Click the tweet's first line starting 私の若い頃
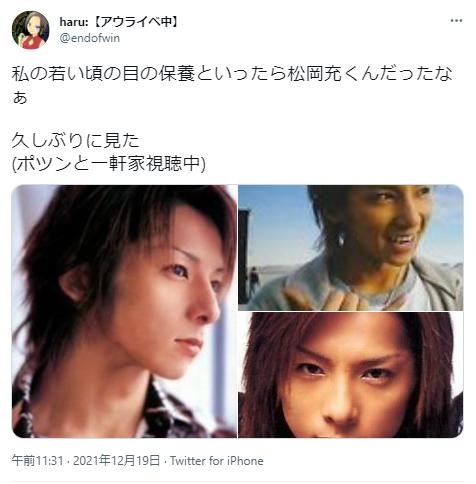 click(x=232, y=73)
